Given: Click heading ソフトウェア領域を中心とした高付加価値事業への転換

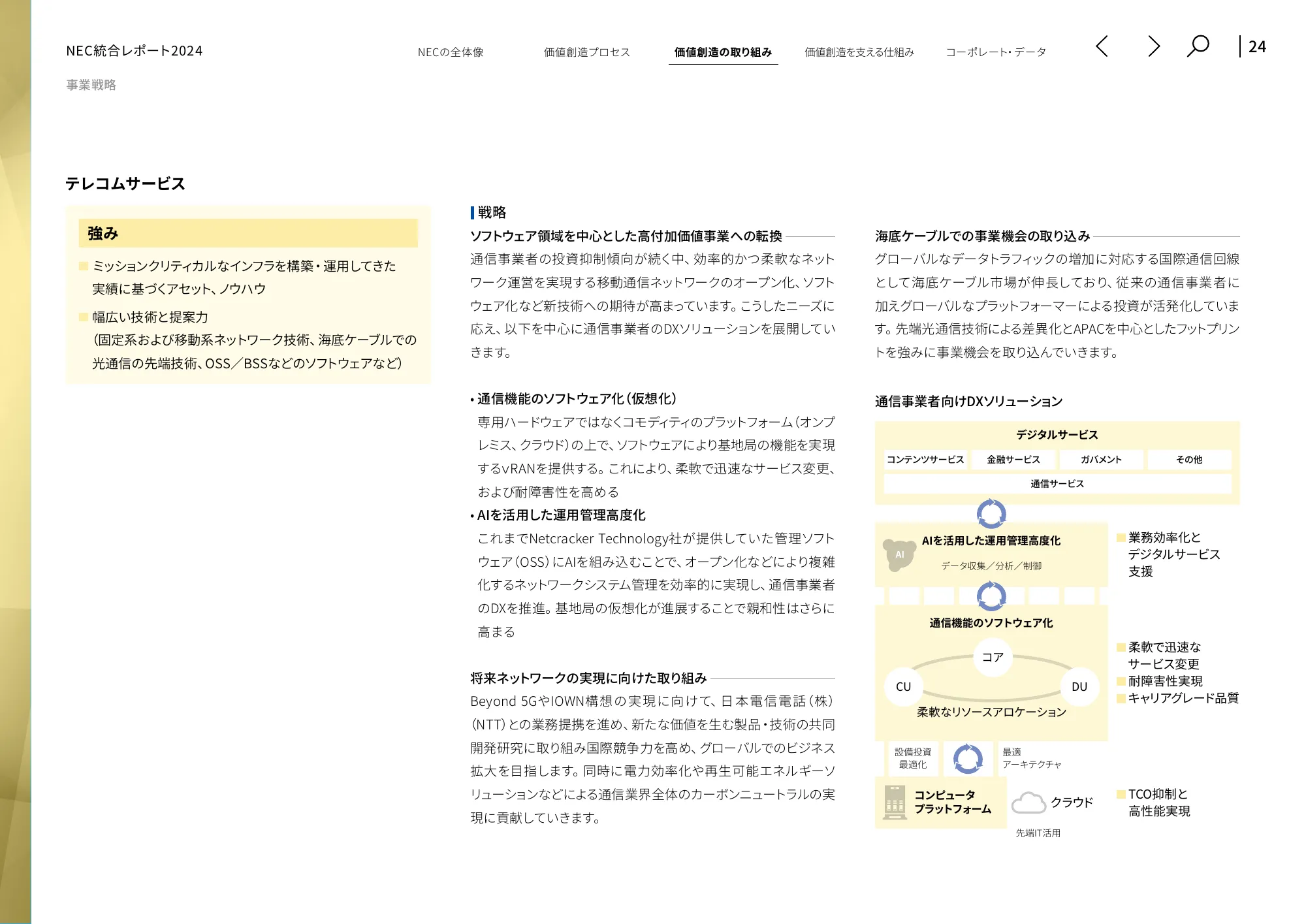Looking at the screenshot, I should 626,236.
